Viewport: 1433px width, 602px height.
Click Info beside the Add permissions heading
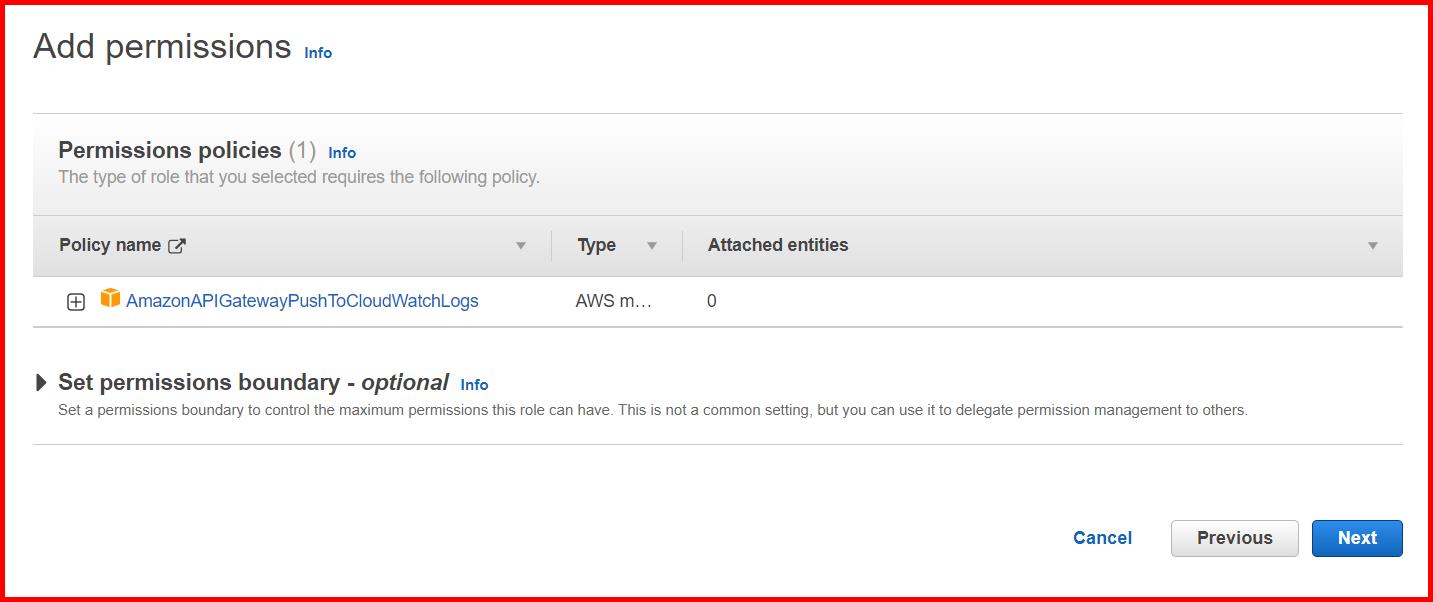[317, 53]
